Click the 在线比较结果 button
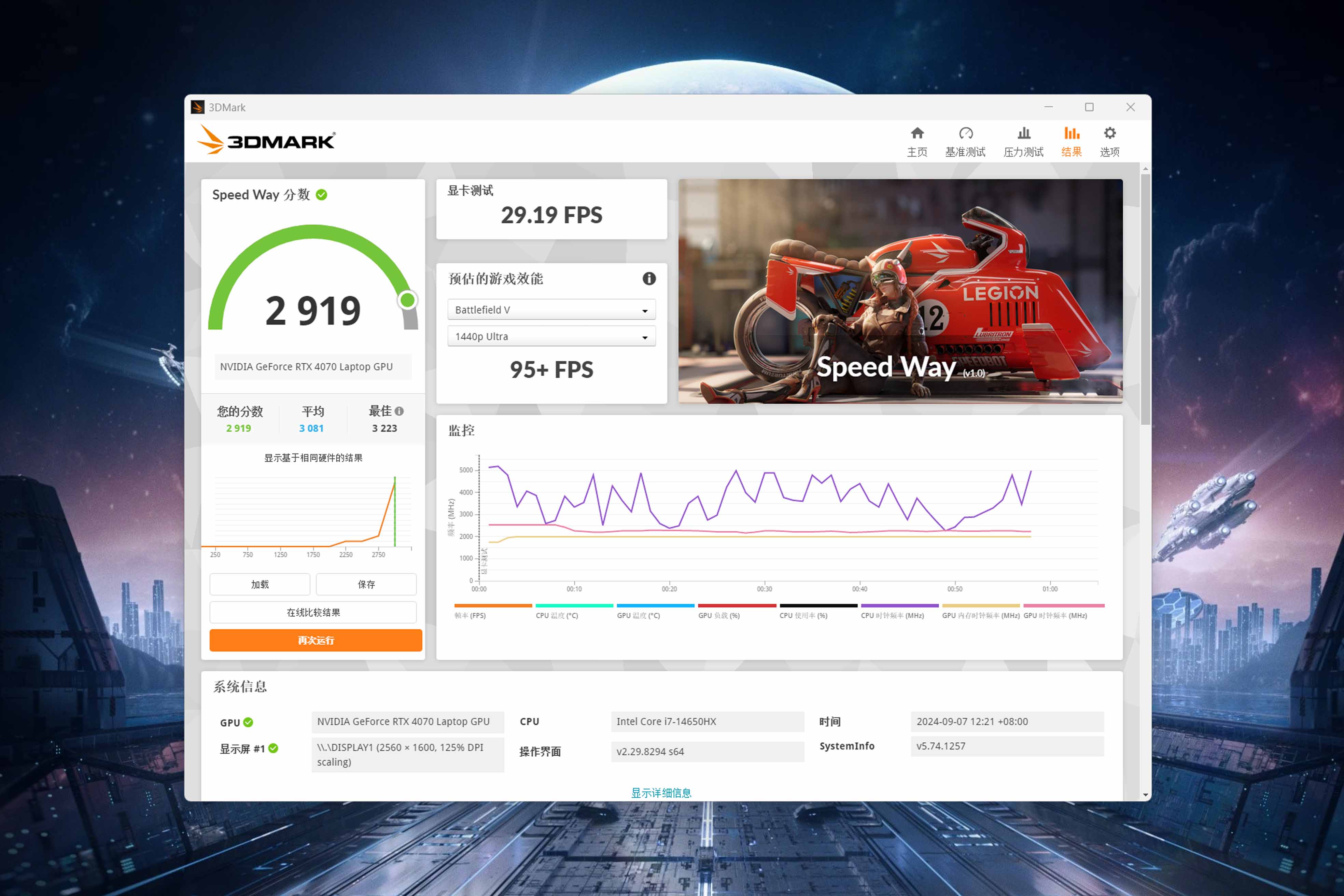 [312, 612]
